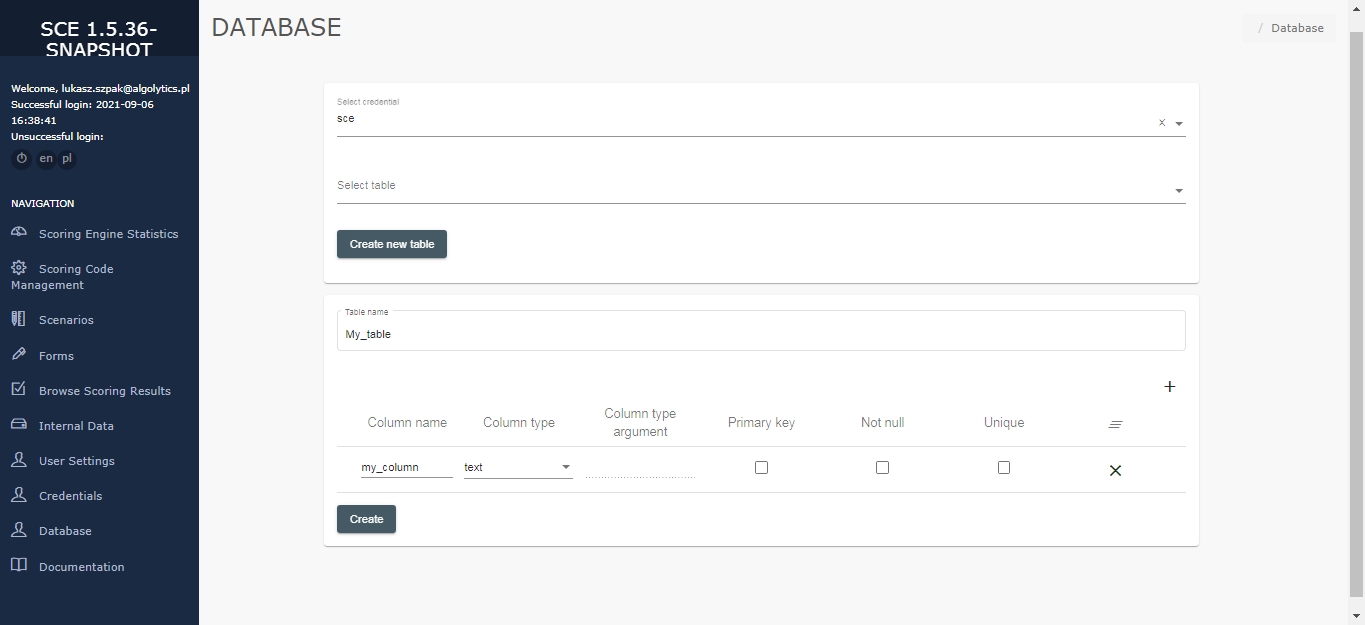The height and width of the screenshot is (625, 1365).
Task: Click the Internal Data drive icon
Action: (x=19, y=425)
